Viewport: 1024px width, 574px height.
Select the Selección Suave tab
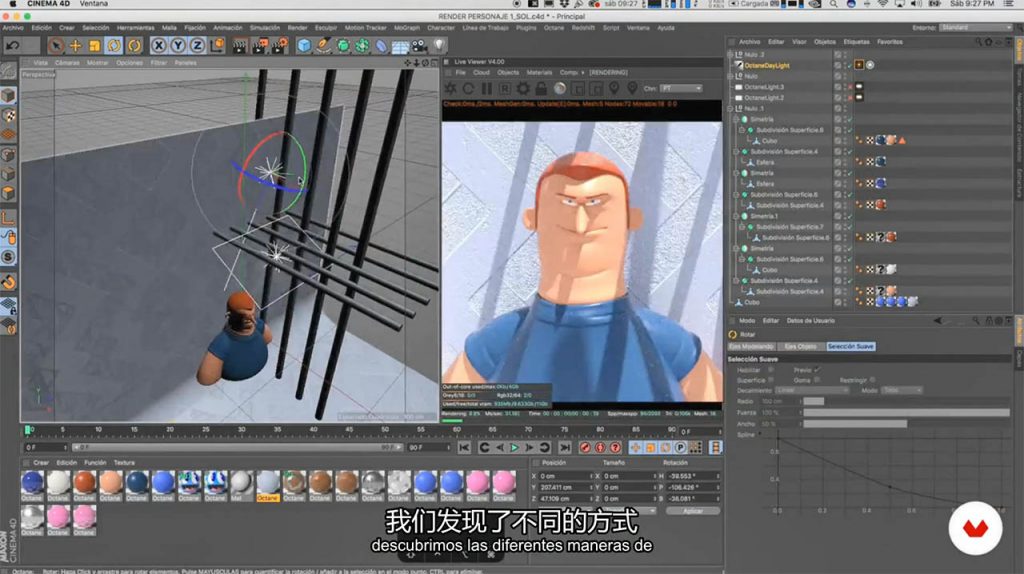pos(850,346)
